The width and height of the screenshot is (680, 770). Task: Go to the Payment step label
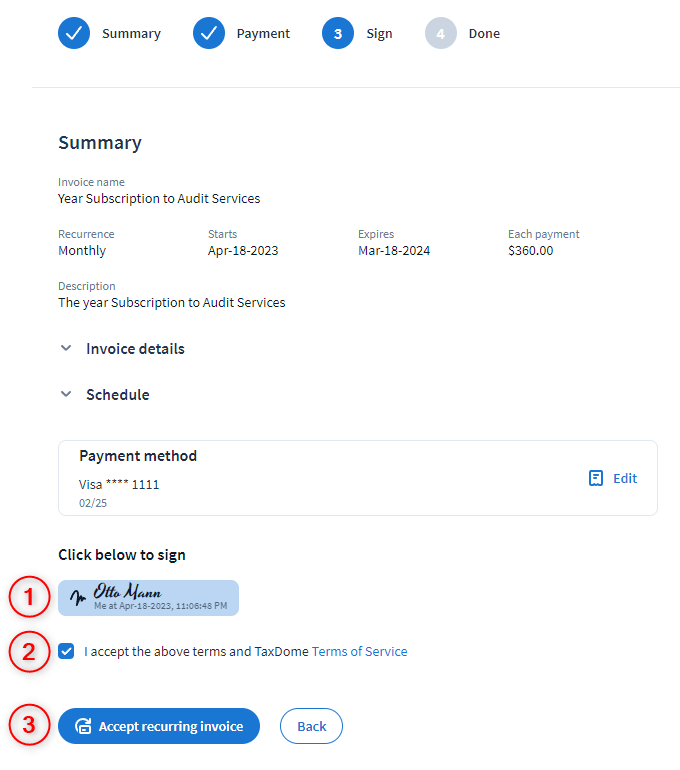(263, 34)
